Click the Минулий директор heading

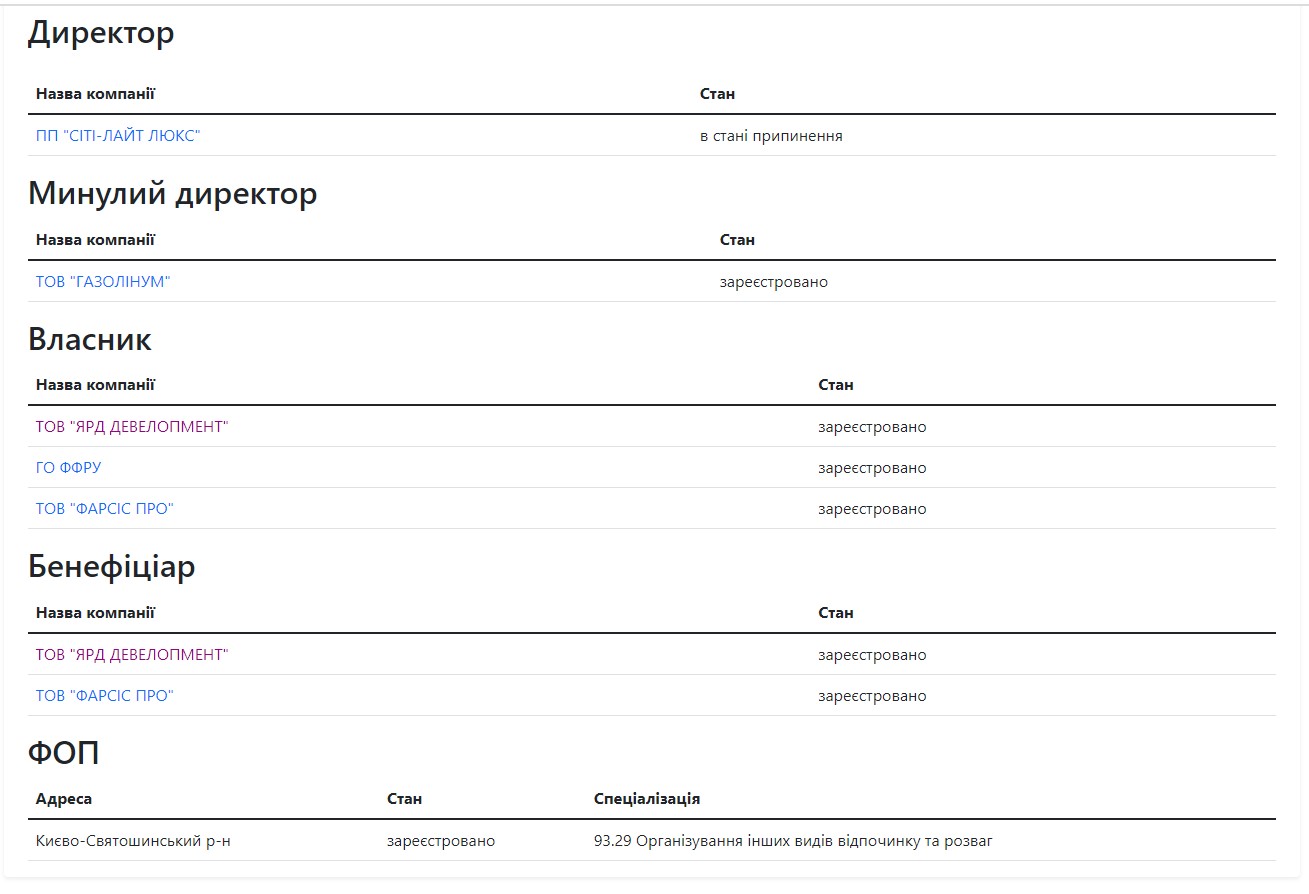[172, 193]
